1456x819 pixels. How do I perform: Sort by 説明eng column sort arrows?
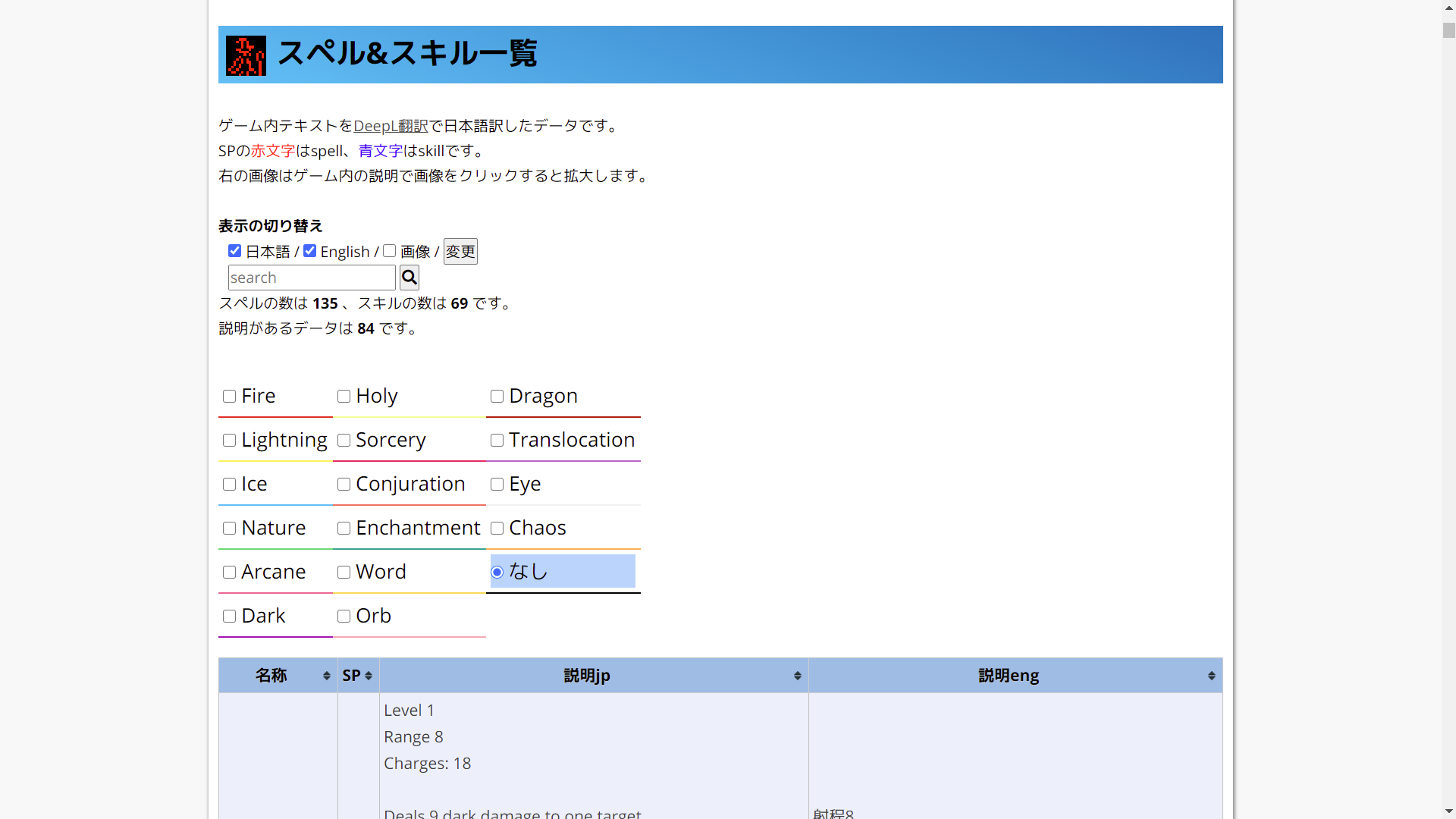tap(1211, 676)
